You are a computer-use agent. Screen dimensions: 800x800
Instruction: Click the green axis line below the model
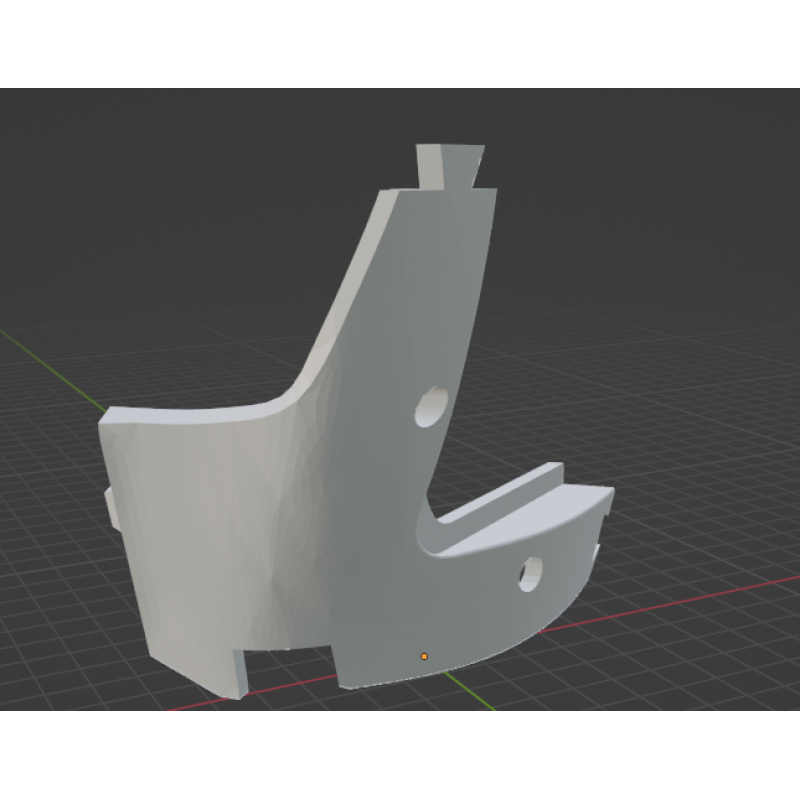click(470, 689)
